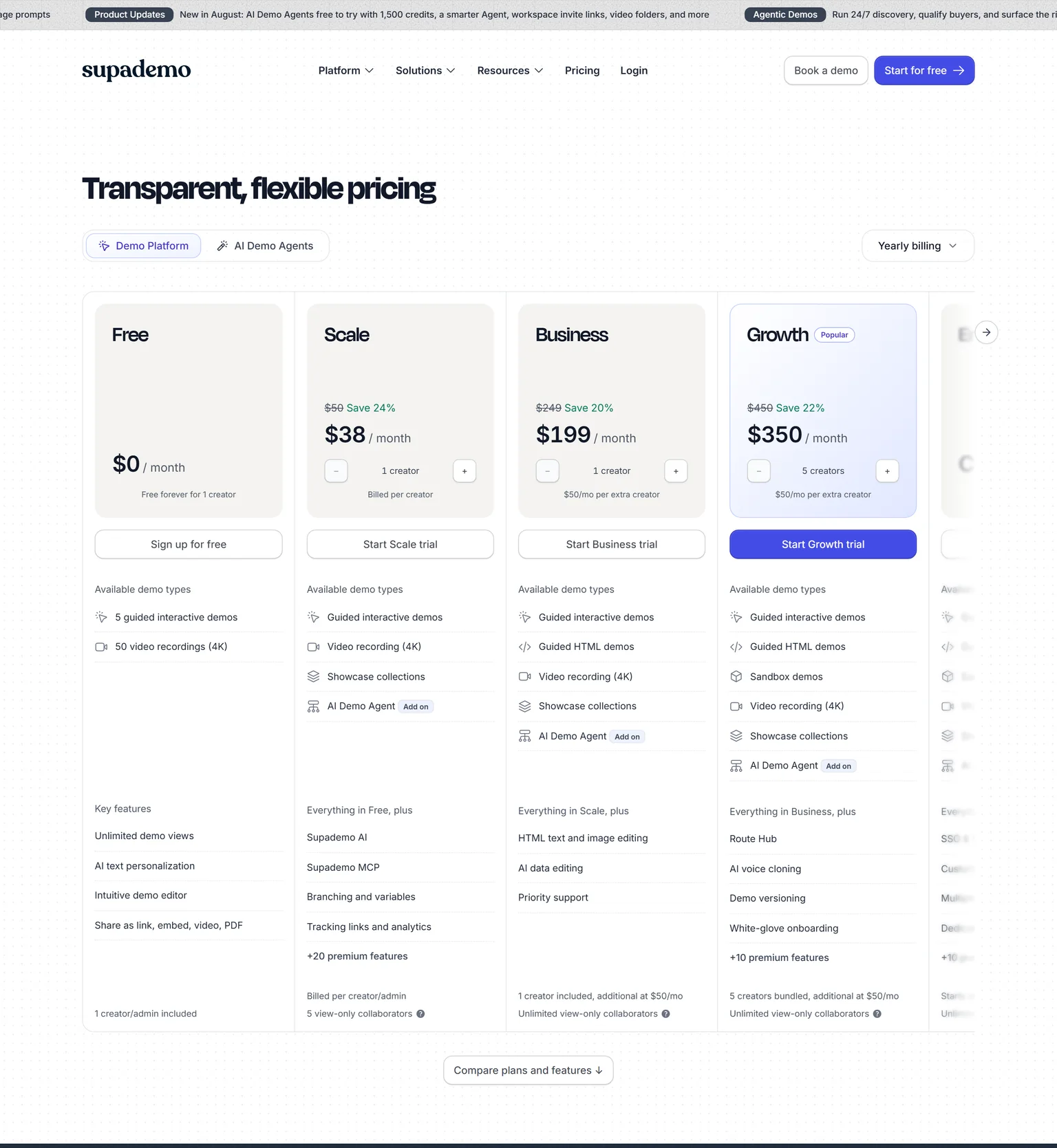Click the next-plan arrow carousel button
The height and width of the screenshot is (1148, 1057).
coord(986,332)
